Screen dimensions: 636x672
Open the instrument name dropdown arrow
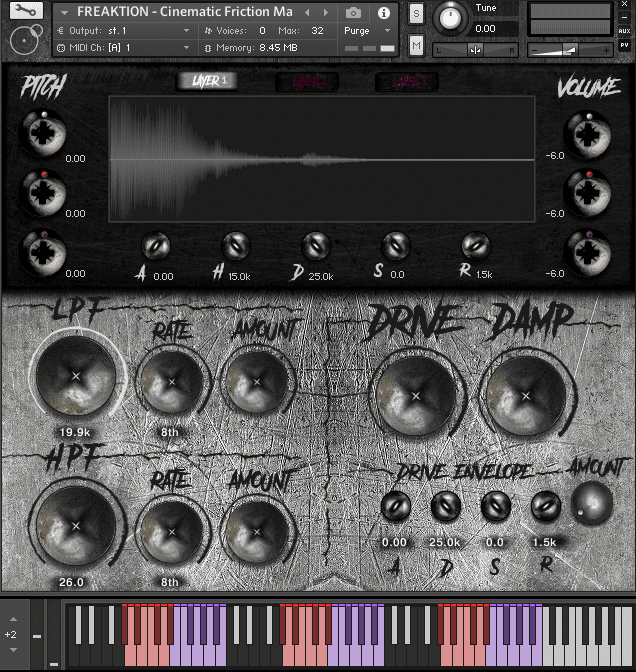pos(64,13)
